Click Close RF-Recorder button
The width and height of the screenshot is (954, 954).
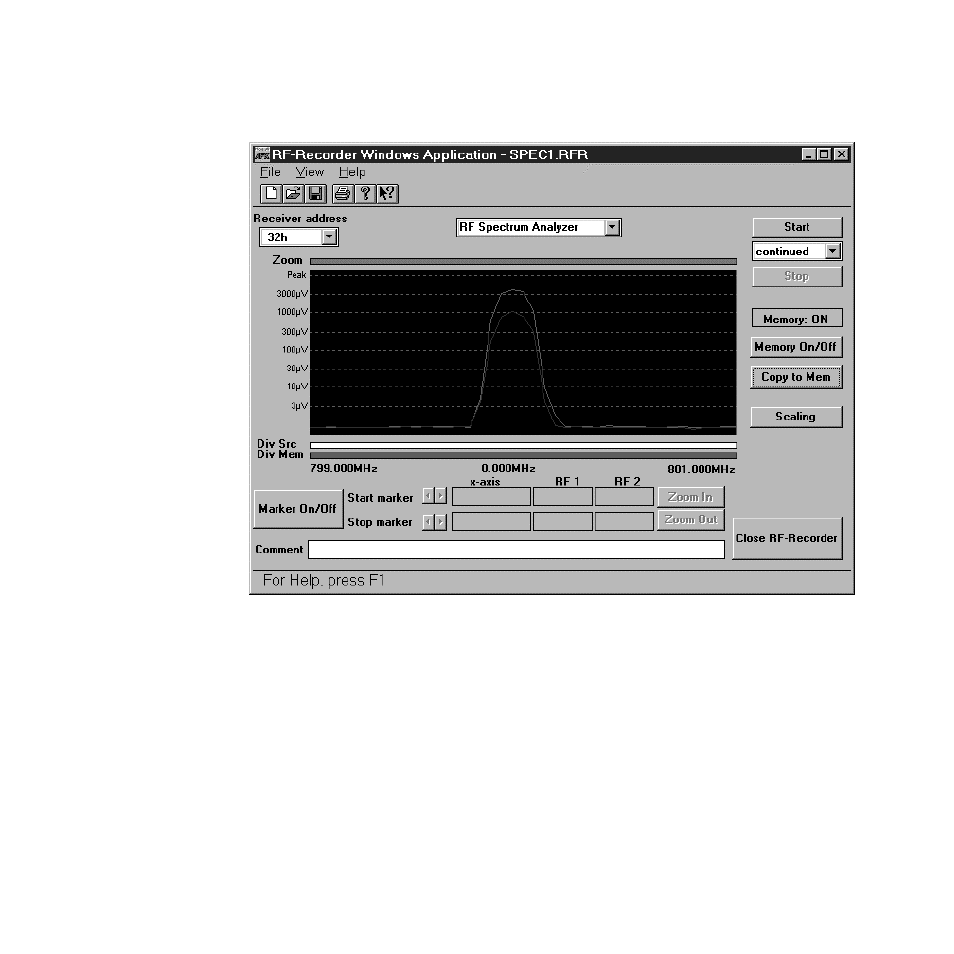tap(787, 538)
